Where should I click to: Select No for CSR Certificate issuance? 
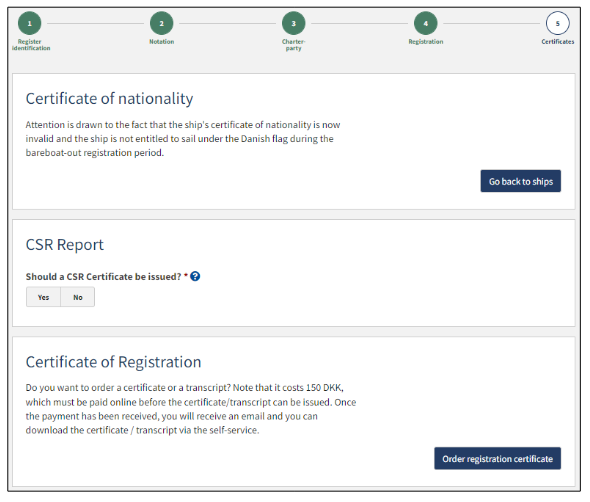(x=78, y=297)
